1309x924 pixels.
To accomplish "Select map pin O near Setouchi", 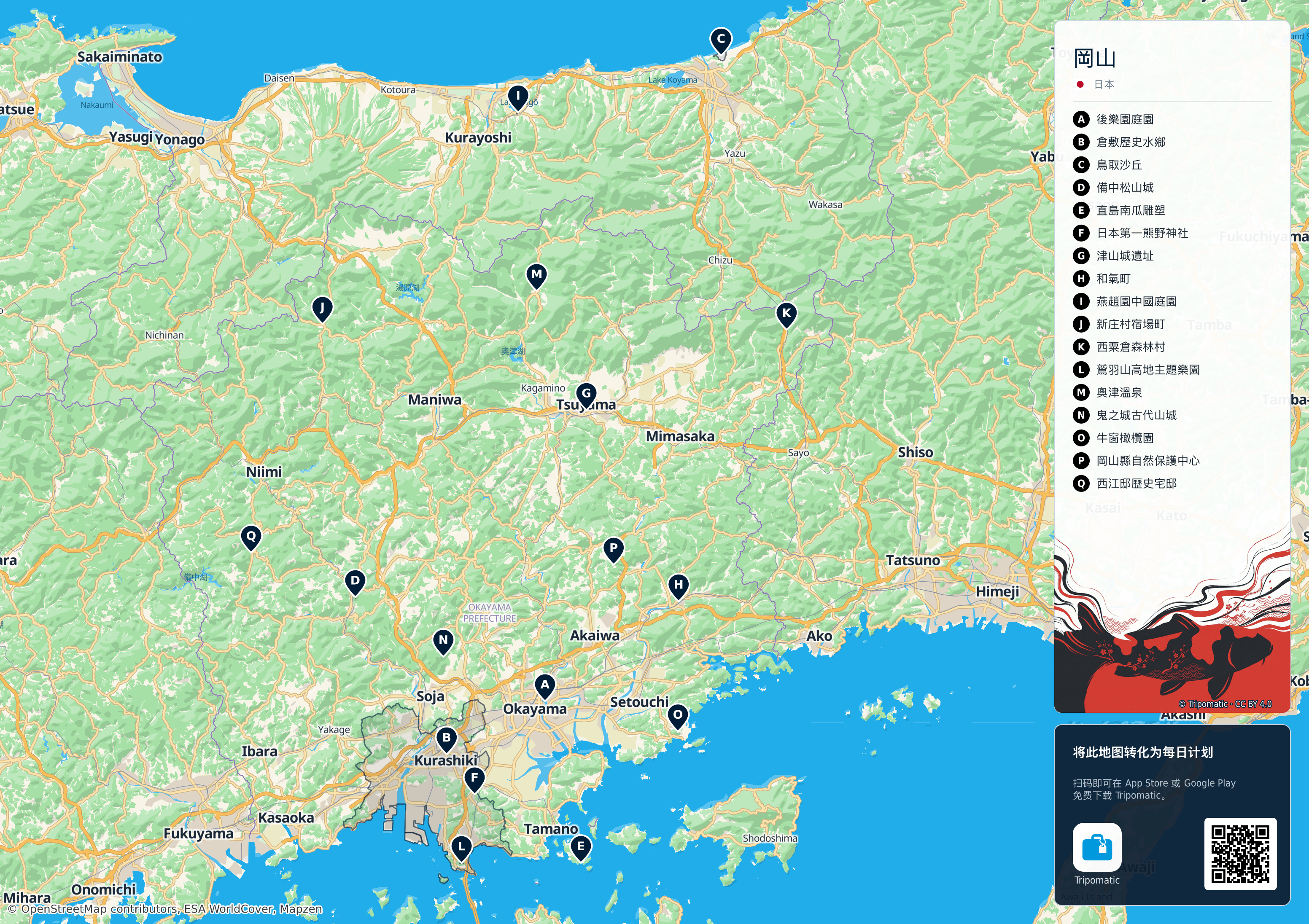I will pyautogui.click(x=677, y=717).
